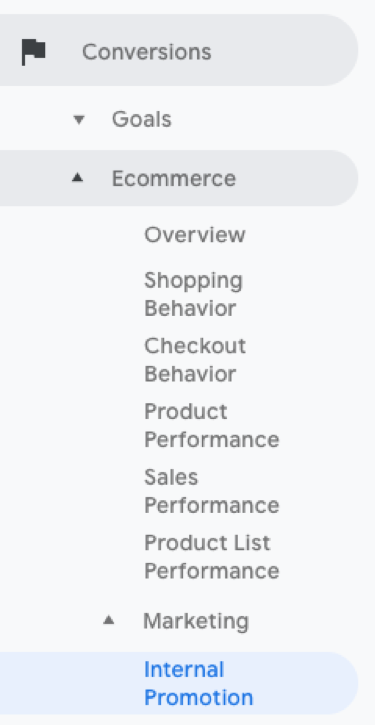View the Sales Performance report
The height and width of the screenshot is (725, 375).
click(x=212, y=491)
